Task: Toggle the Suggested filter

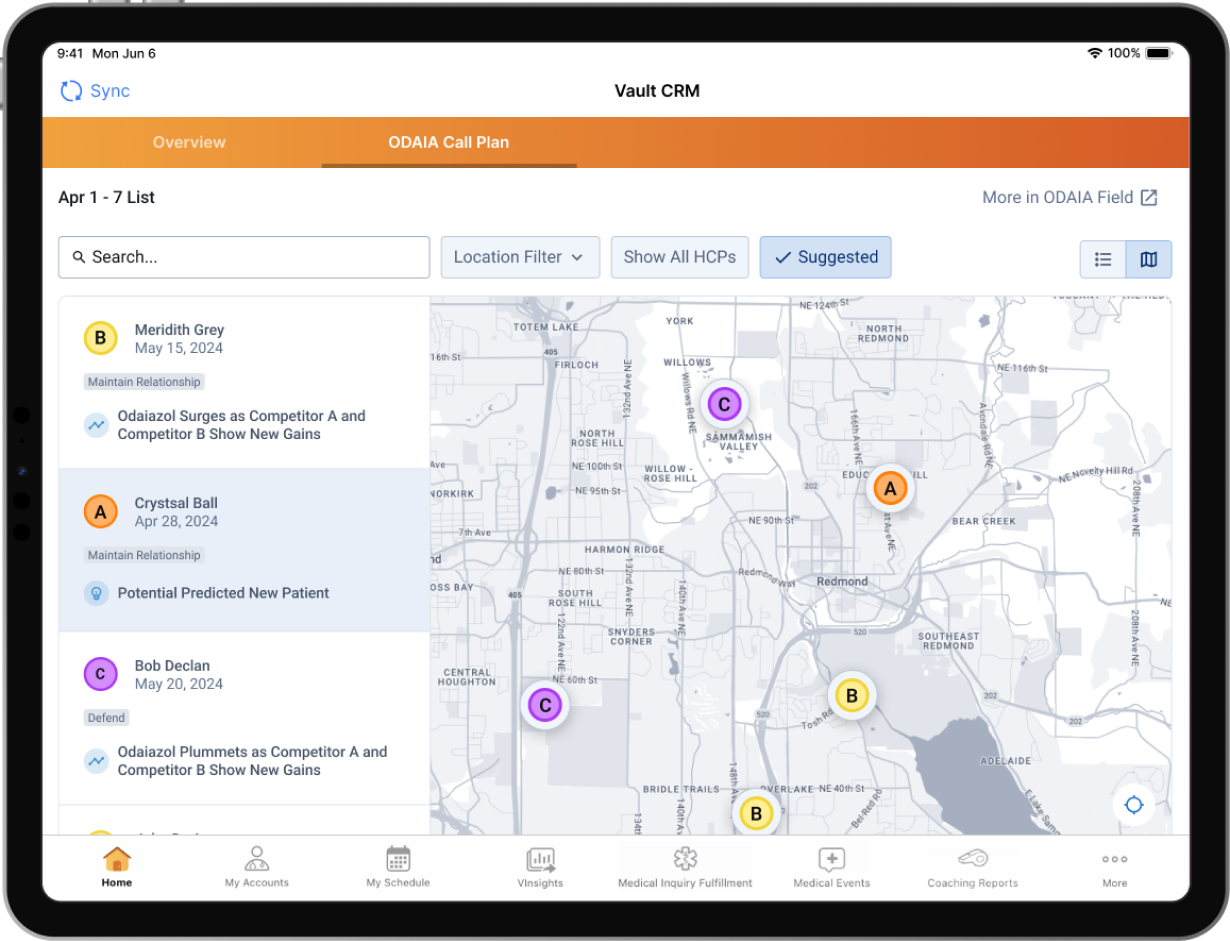Action: tap(825, 257)
